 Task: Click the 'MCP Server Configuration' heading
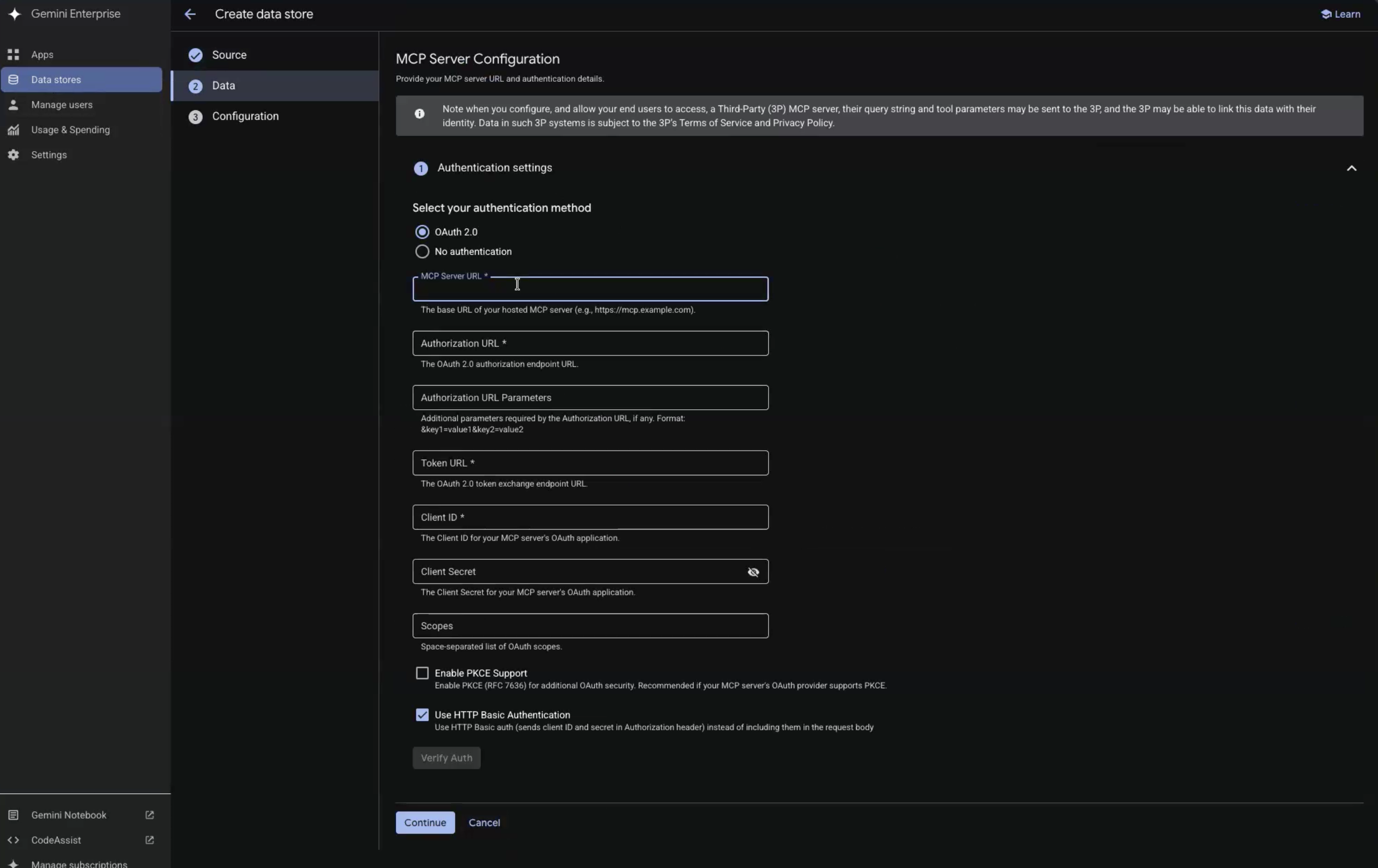tap(478, 59)
